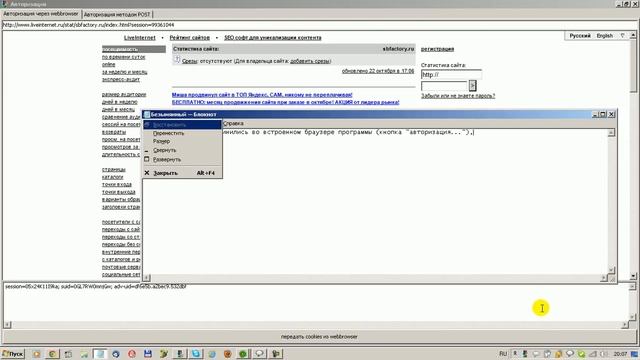This screenshot has height=360, width=640.
Task: Open the 'каталоги' sidebar link
Action: pos(112,177)
